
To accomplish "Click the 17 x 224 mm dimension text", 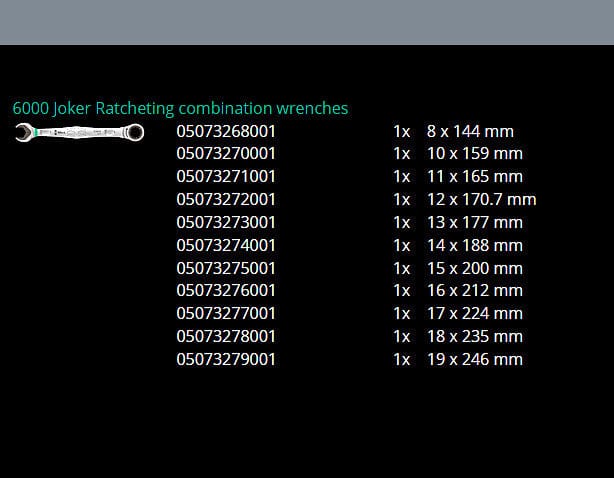I will coord(474,314).
